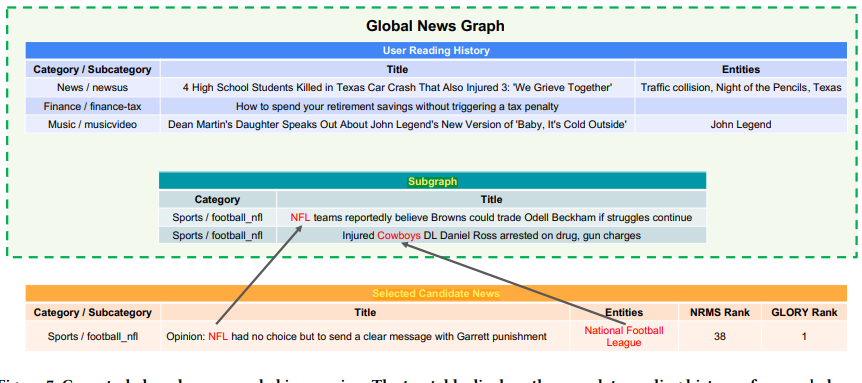Select the Garrett punishment opinion title
Screen dimensions: 862x383
tap(365, 336)
